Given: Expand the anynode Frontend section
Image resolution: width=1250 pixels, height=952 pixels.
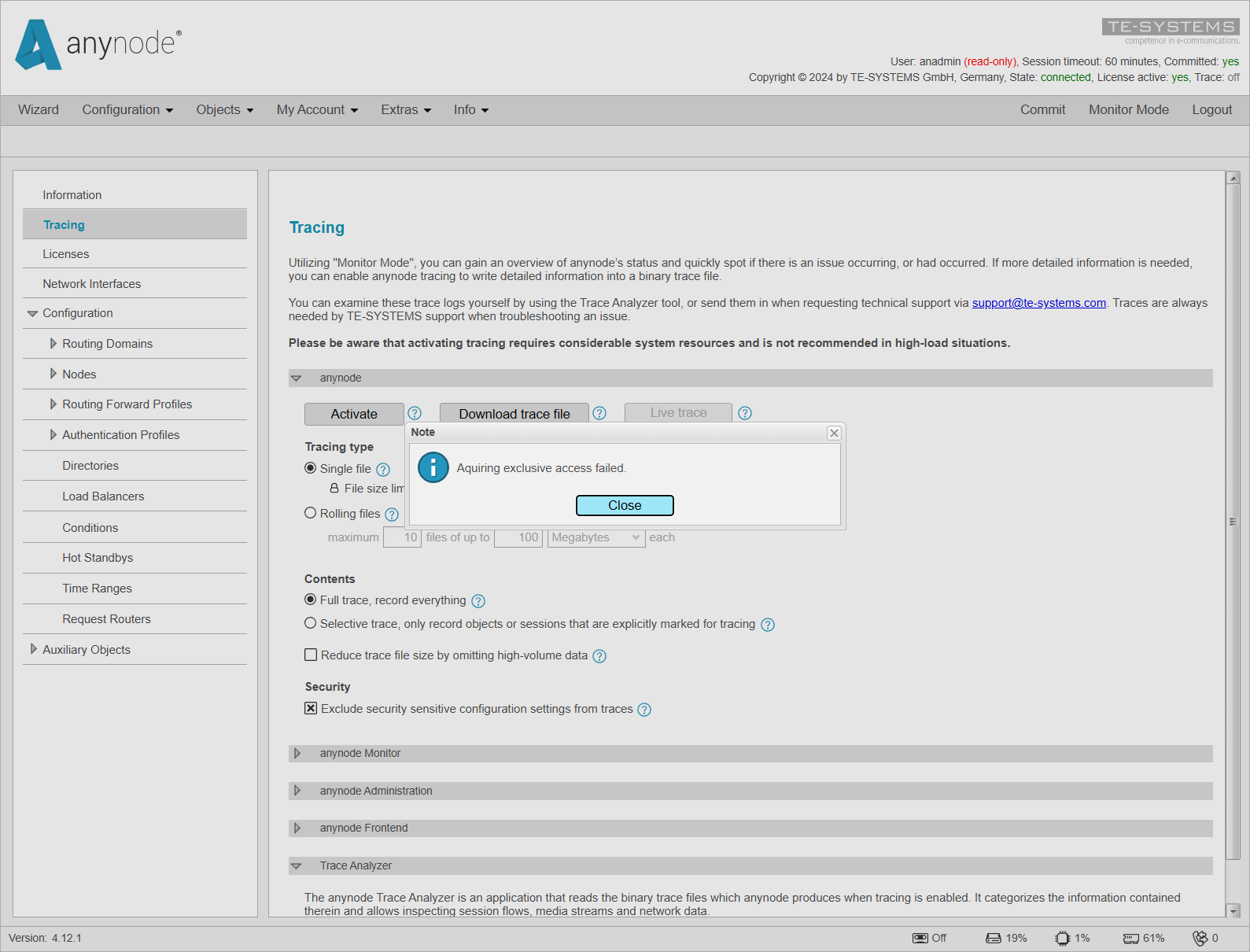Looking at the screenshot, I should [x=297, y=828].
